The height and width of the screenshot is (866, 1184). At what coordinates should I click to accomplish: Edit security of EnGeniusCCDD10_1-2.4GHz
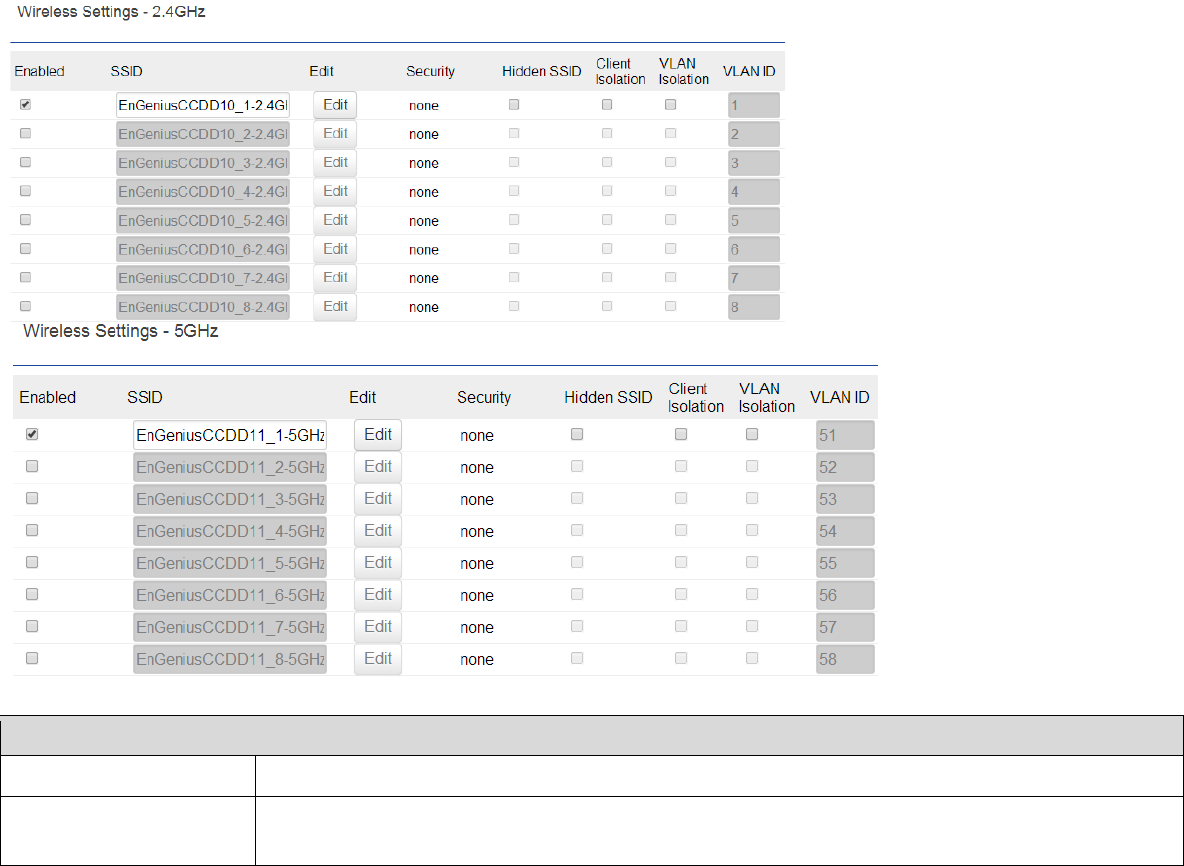(x=335, y=105)
